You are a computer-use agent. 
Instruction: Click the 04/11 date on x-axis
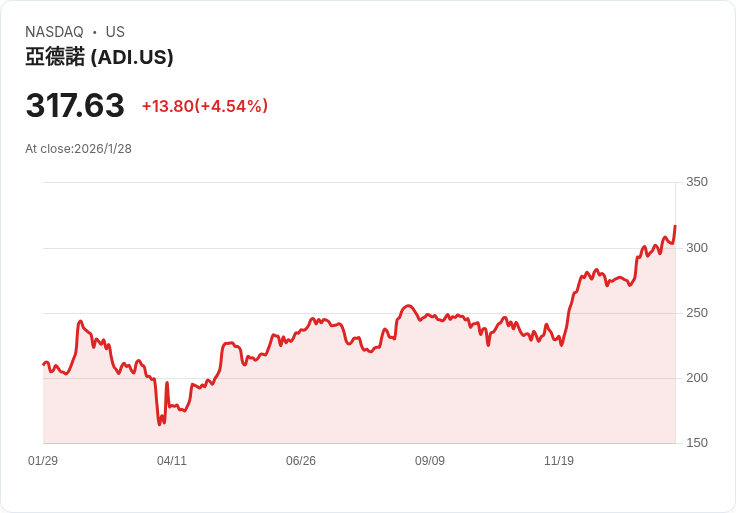tap(172, 461)
